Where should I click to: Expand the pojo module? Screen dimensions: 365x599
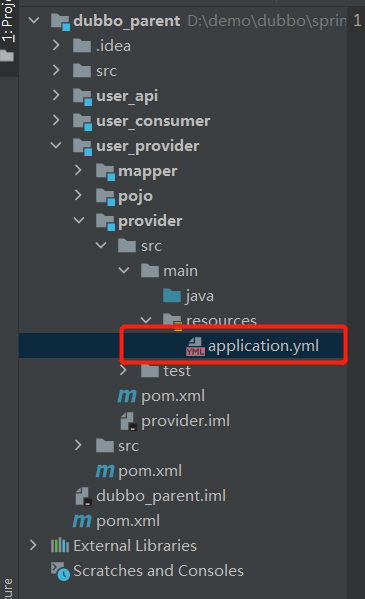(78, 195)
